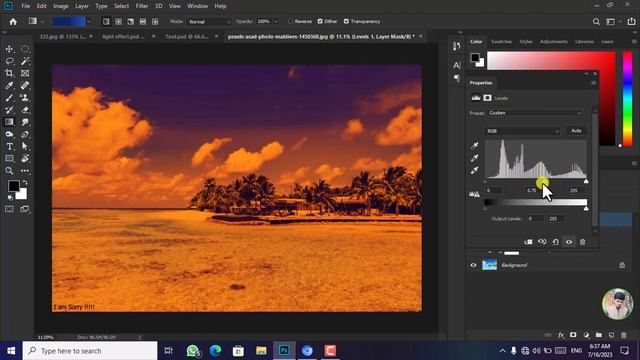640x360 pixels.
Task: Select the Zoom tool
Action: point(9,171)
